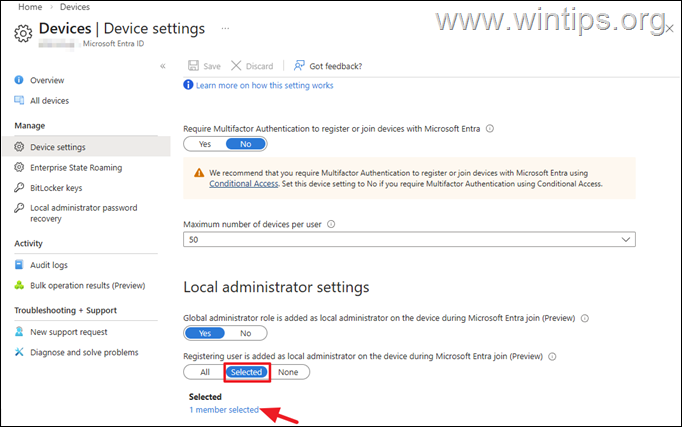Click the Device settings gear icon in sidebar
Screen dimensions: 682x427
pyautogui.click(x=19, y=147)
